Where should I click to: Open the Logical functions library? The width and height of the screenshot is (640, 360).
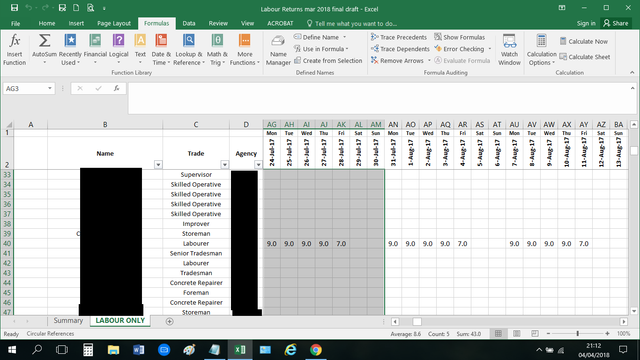(118, 50)
